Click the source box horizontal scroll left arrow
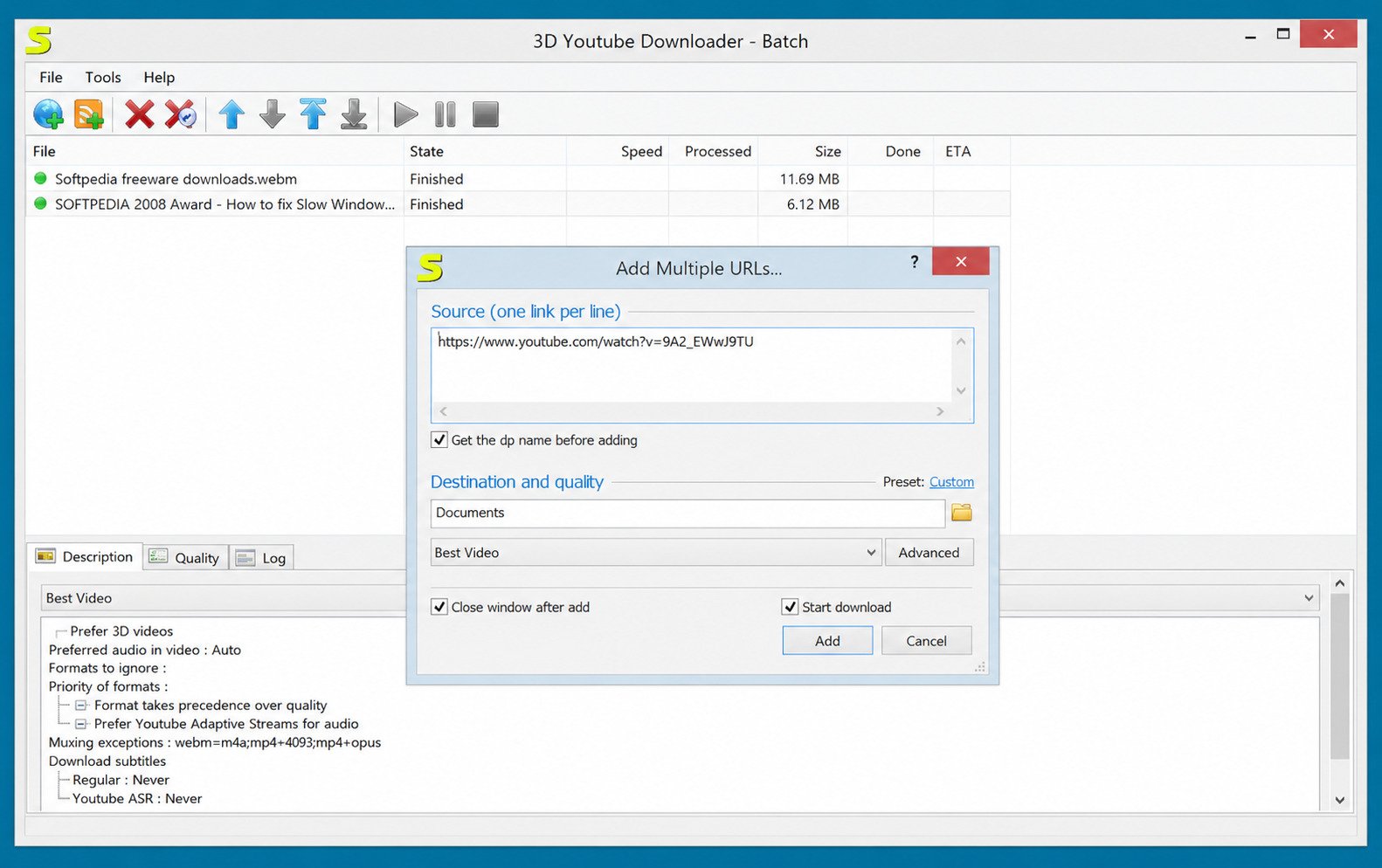Image resolution: width=1382 pixels, height=868 pixels. coord(444,411)
